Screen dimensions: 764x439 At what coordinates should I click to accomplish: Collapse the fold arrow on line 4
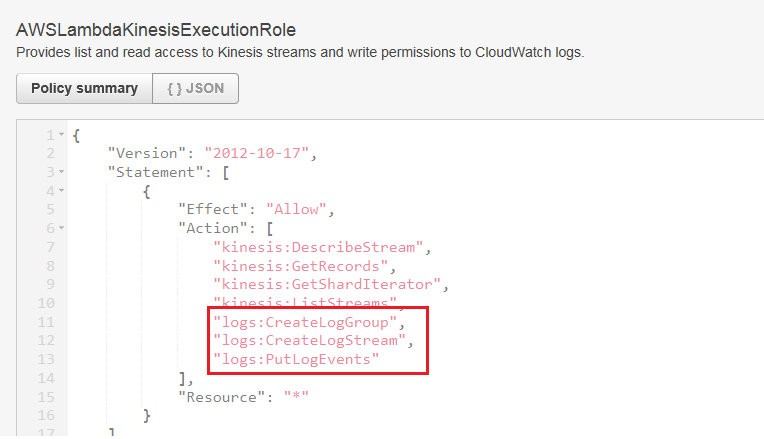point(62,190)
